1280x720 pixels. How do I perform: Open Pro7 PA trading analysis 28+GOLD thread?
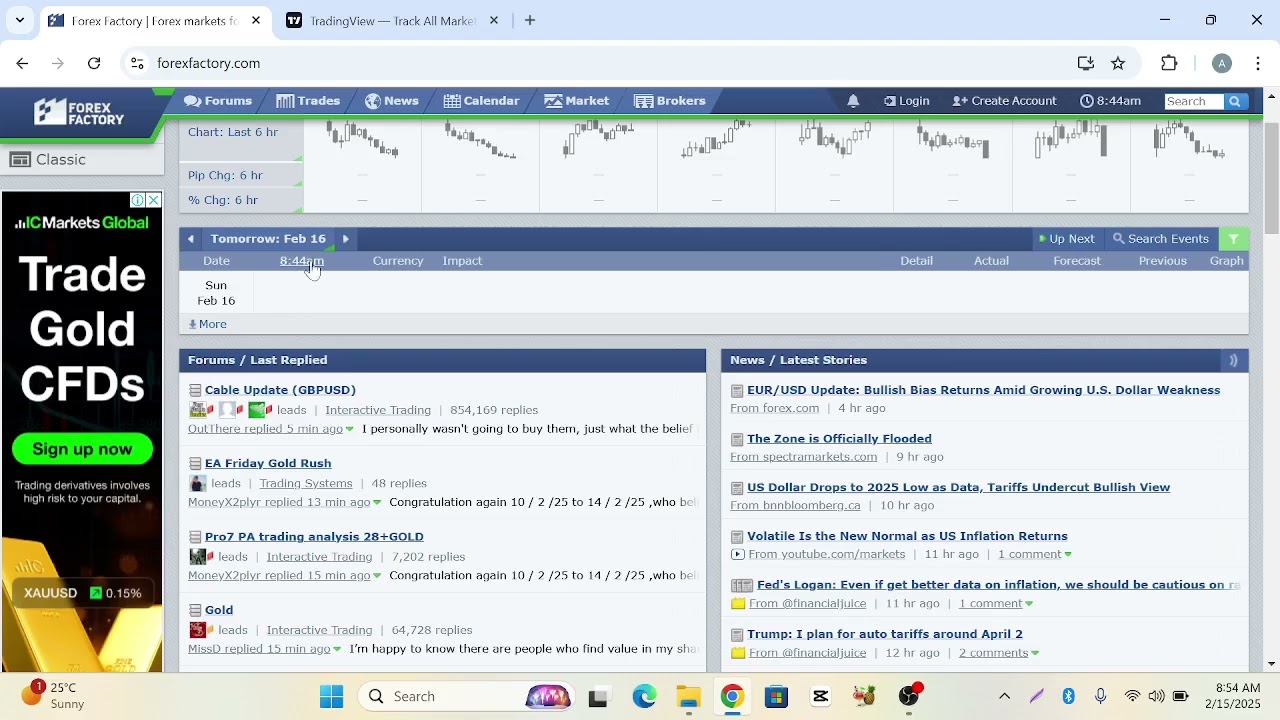click(x=314, y=537)
